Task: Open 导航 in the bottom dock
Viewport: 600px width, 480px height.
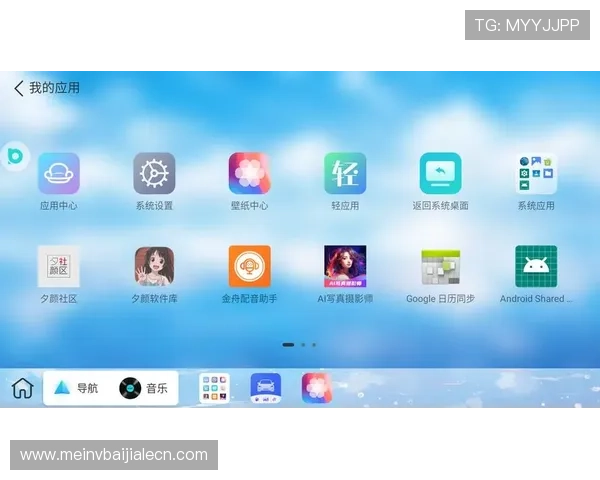Action: 76,388
